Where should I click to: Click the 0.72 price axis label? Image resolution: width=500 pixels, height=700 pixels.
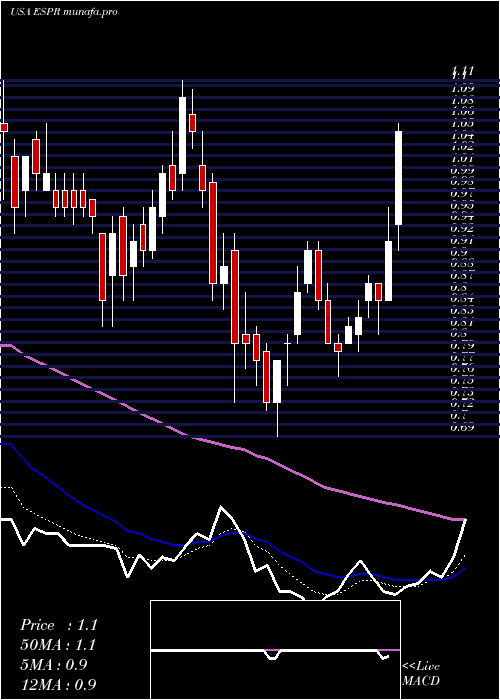[462, 405]
